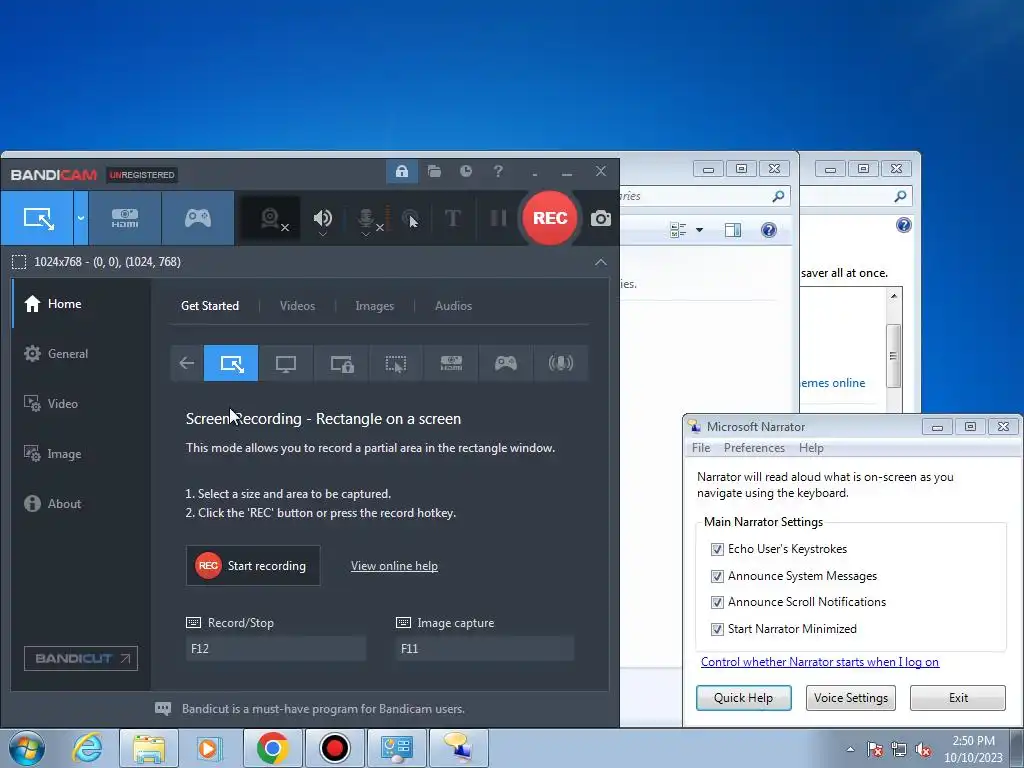Click Quick Help button in Narrator
The width and height of the screenshot is (1024, 768).
point(743,697)
